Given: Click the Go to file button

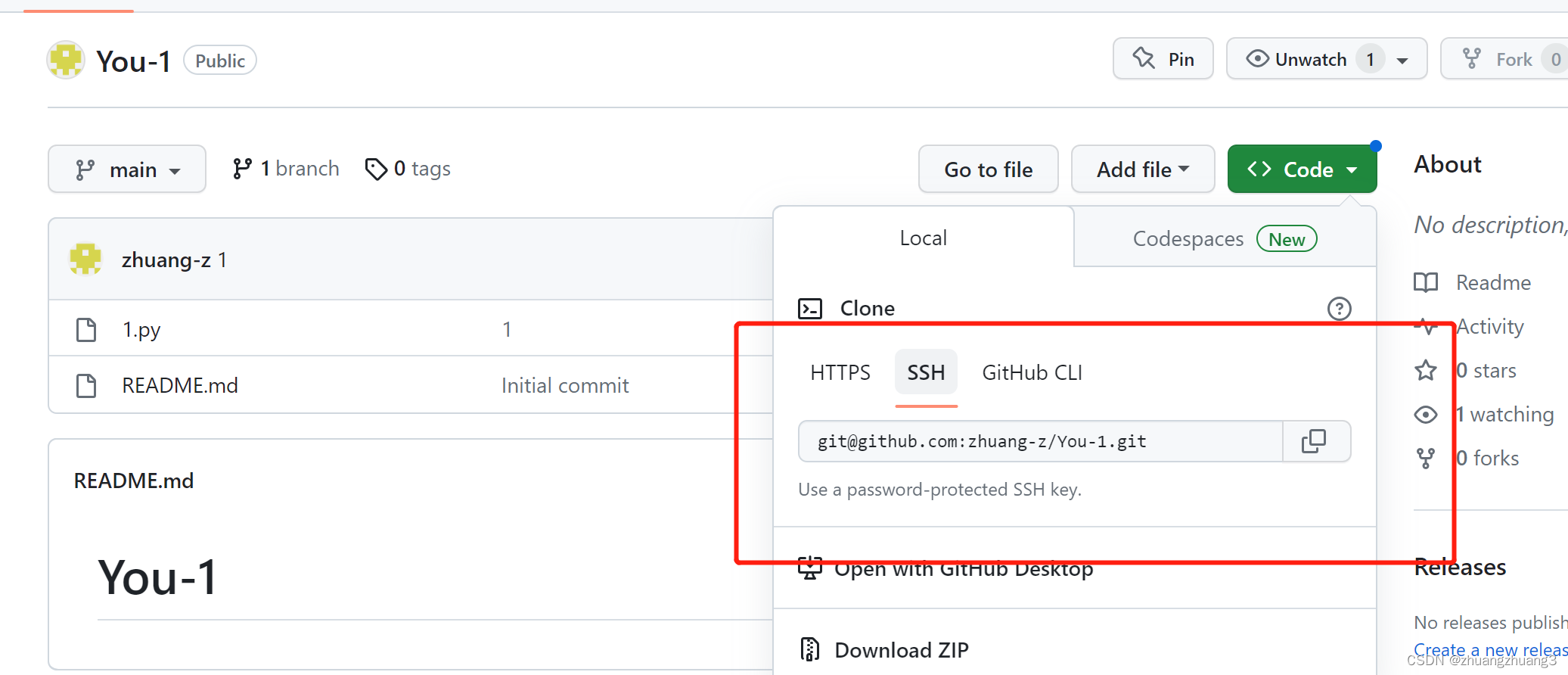Looking at the screenshot, I should tap(988, 169).
